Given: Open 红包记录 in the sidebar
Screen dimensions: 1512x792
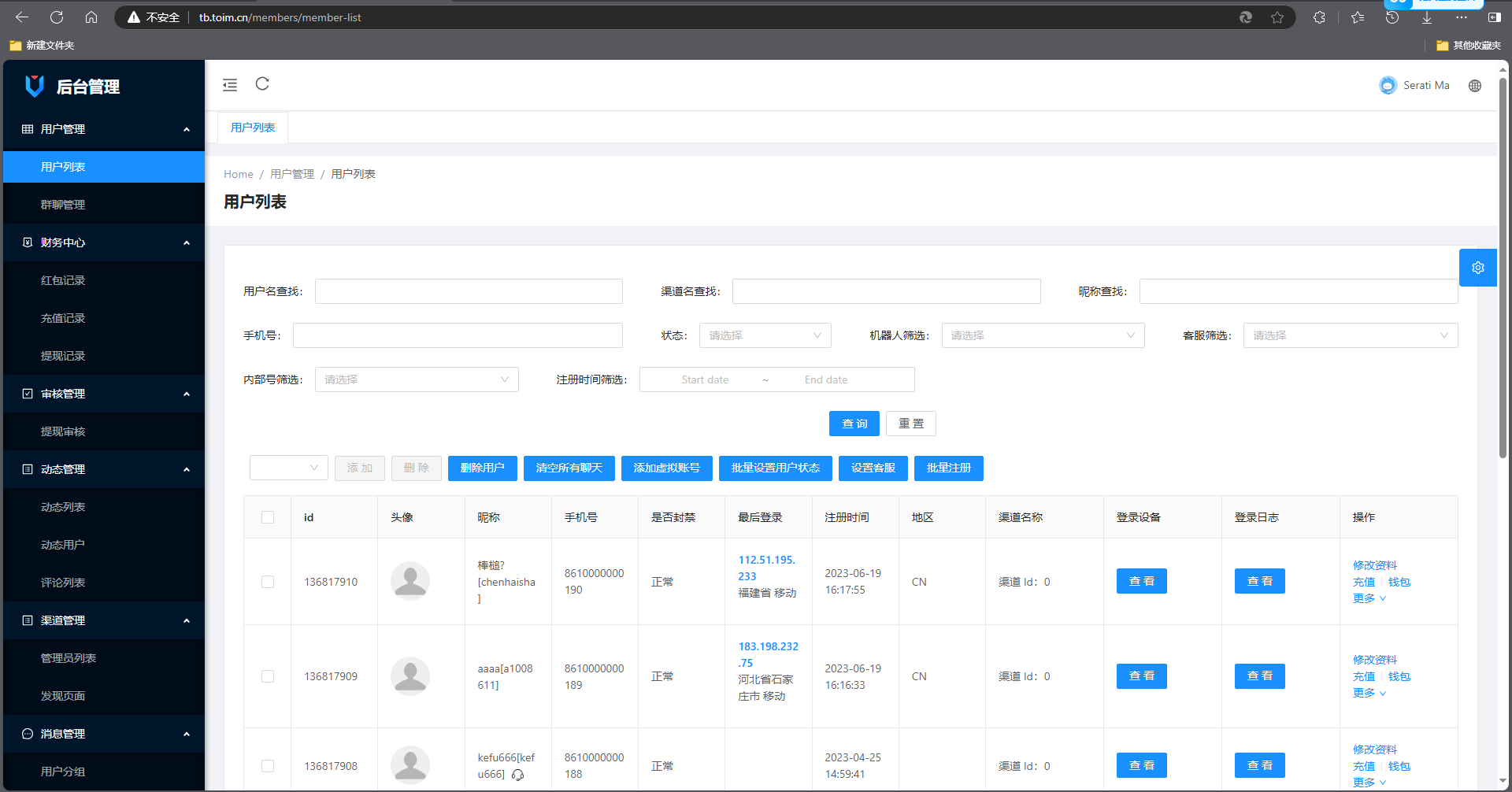Looking at the screenshot, I should pos(104,280).
